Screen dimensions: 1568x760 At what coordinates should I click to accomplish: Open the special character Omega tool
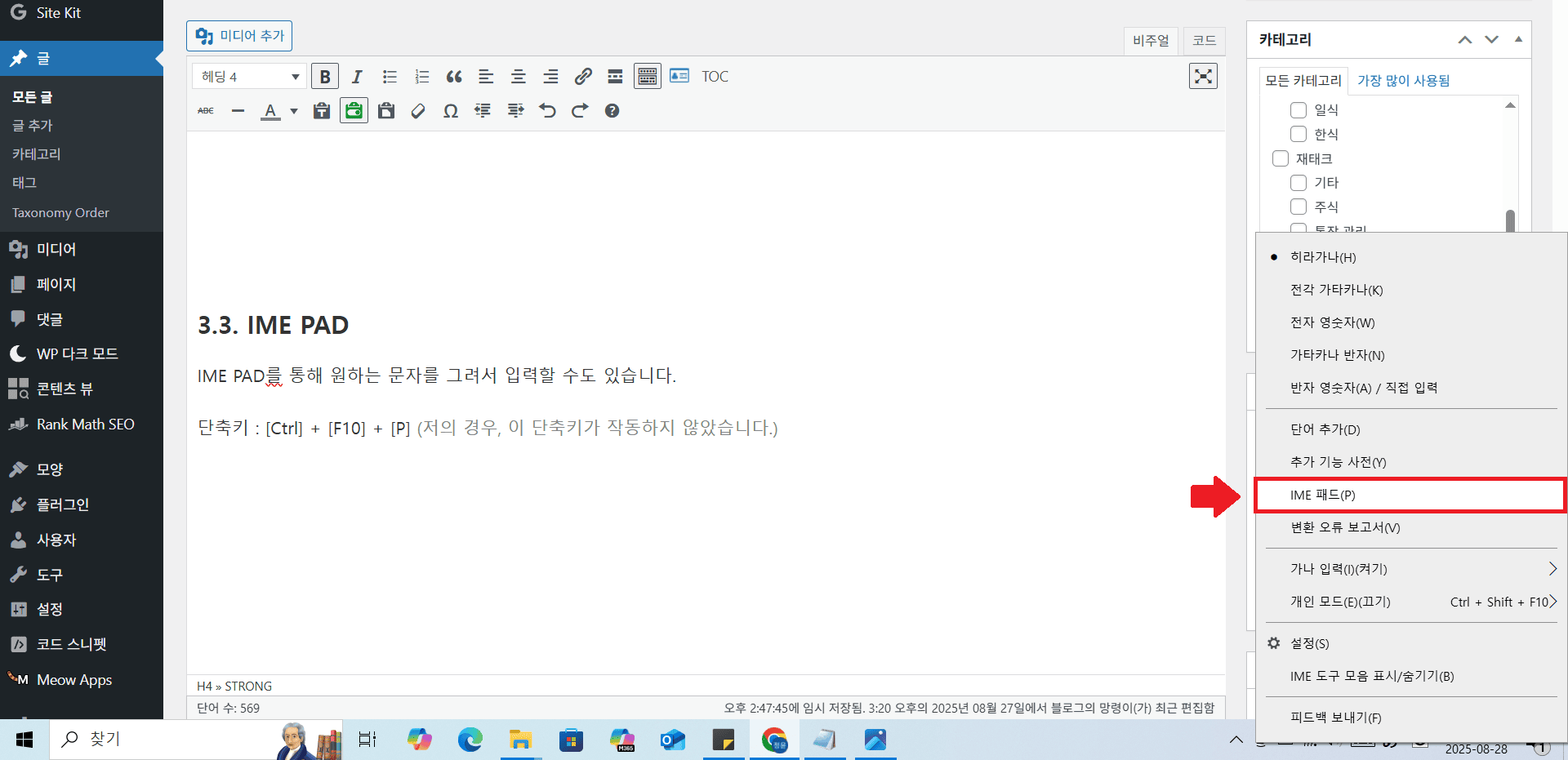click(450, 111)
